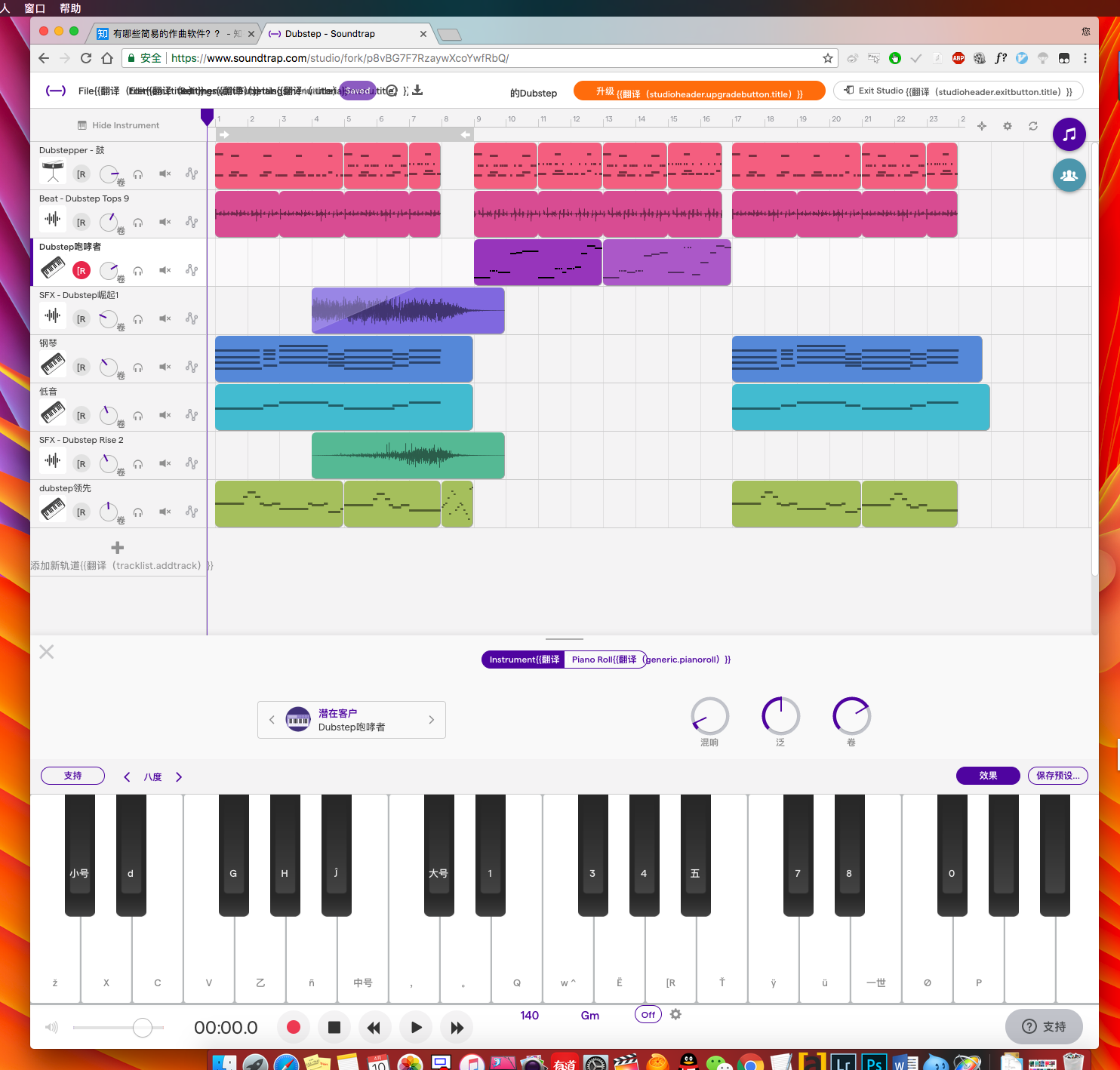Disarm recording on Dubstep咆哮者 track
The width and height of the screenshot is (1120, 1070).
(x=82, y=270)
